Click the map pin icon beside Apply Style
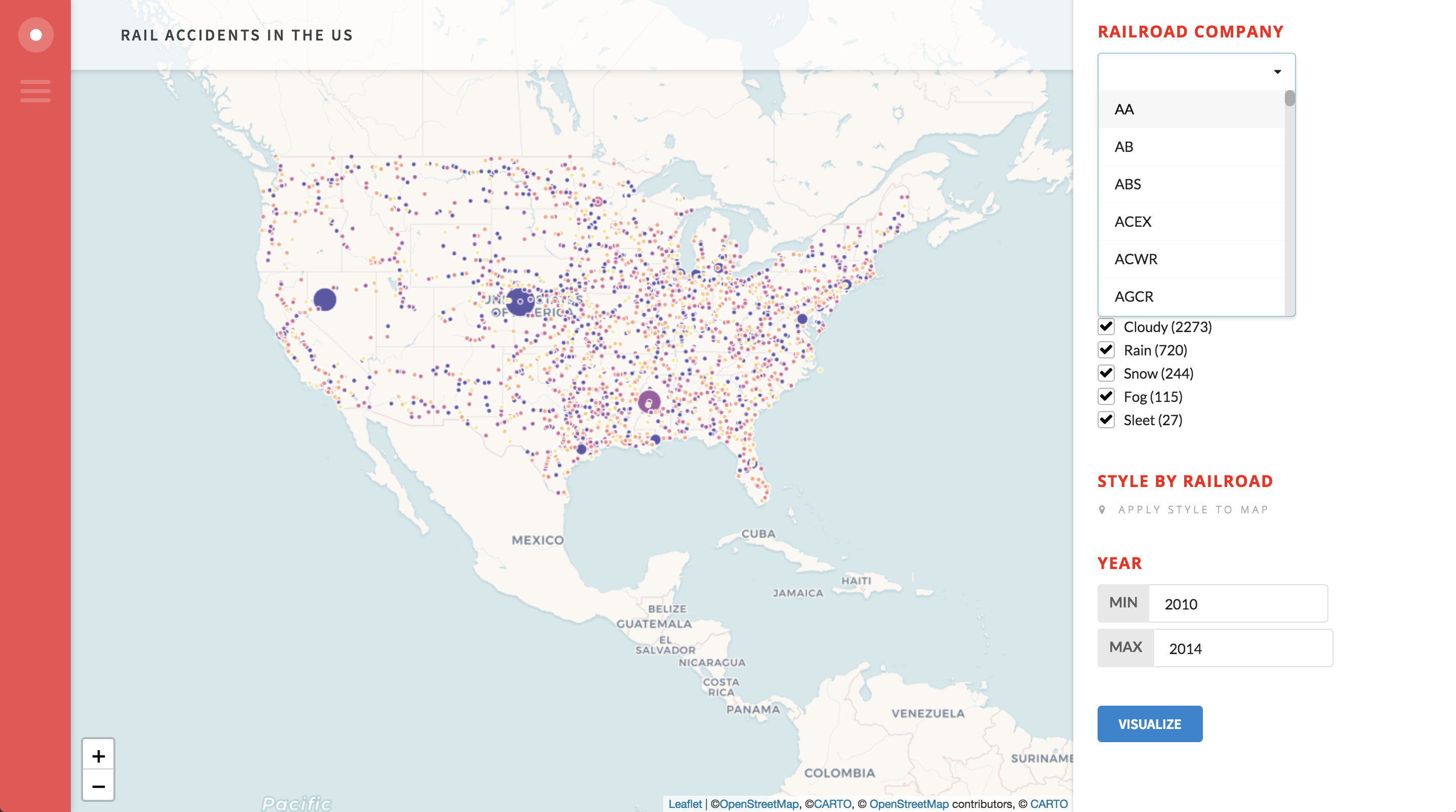 [x=1102, y=510]
